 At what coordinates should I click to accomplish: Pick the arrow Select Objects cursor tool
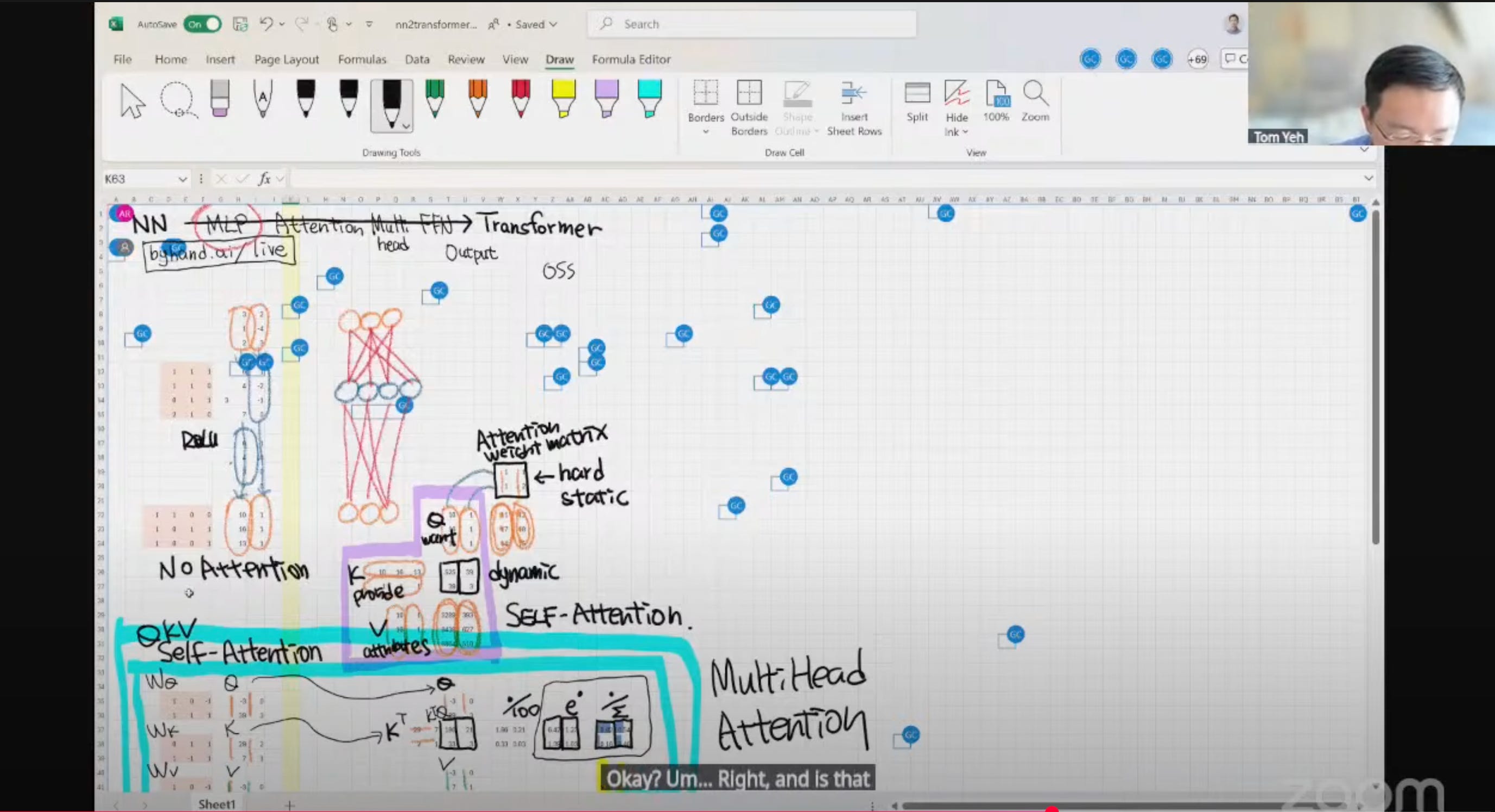tap(132, 101)
